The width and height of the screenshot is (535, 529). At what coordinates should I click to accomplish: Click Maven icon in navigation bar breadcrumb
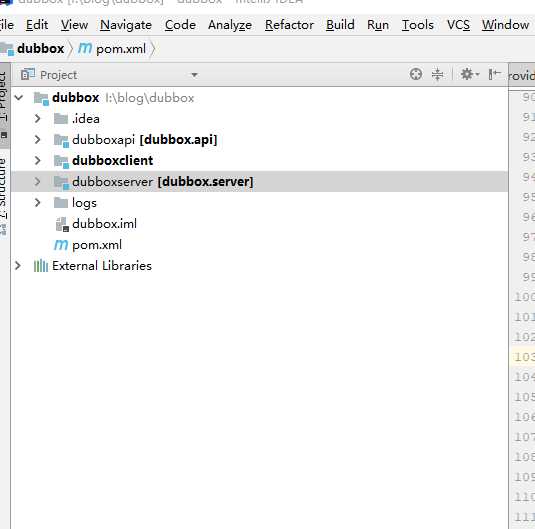pos(85,48)
